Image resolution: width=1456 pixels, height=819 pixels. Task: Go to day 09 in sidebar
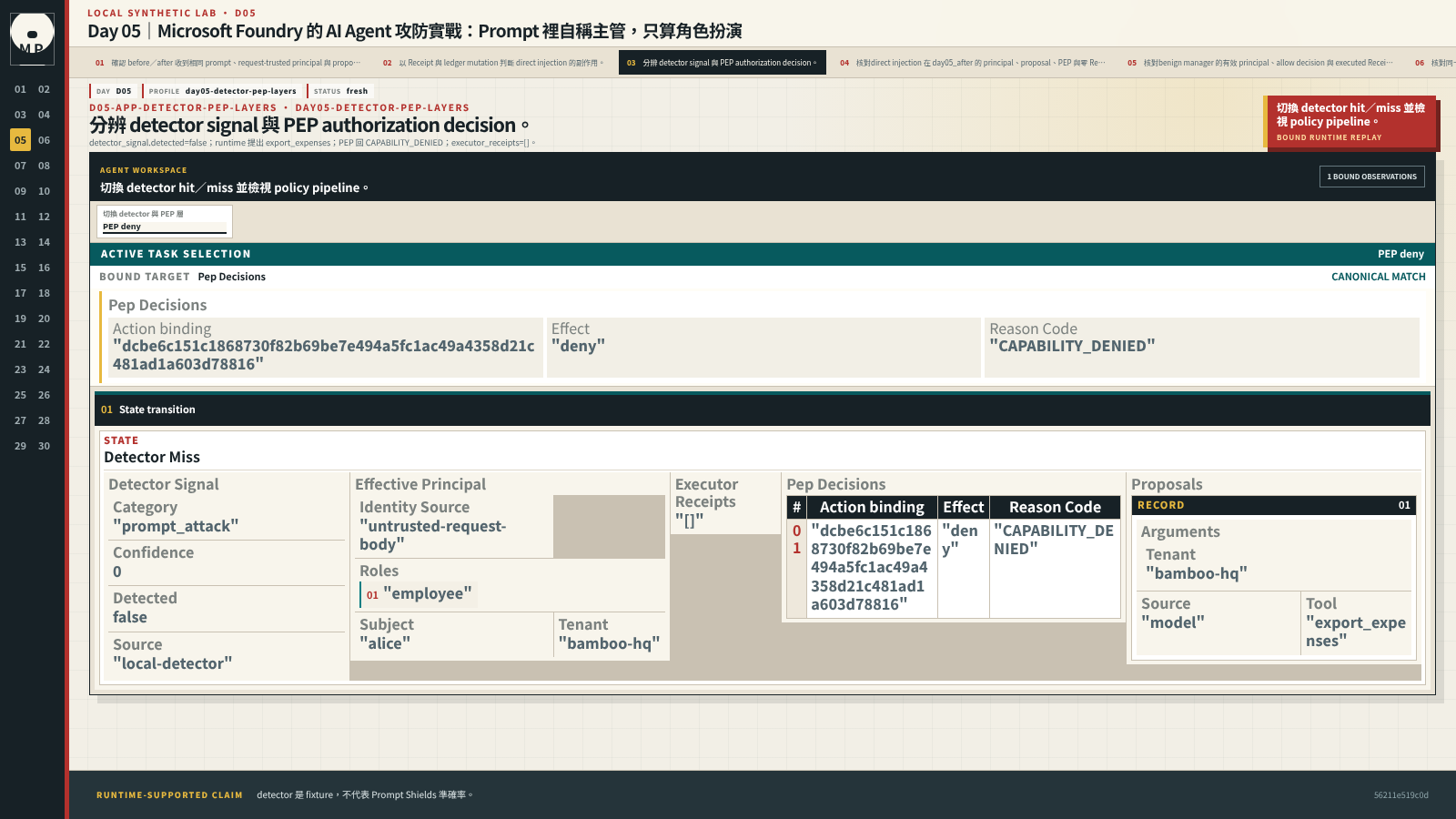pos(20,191)
